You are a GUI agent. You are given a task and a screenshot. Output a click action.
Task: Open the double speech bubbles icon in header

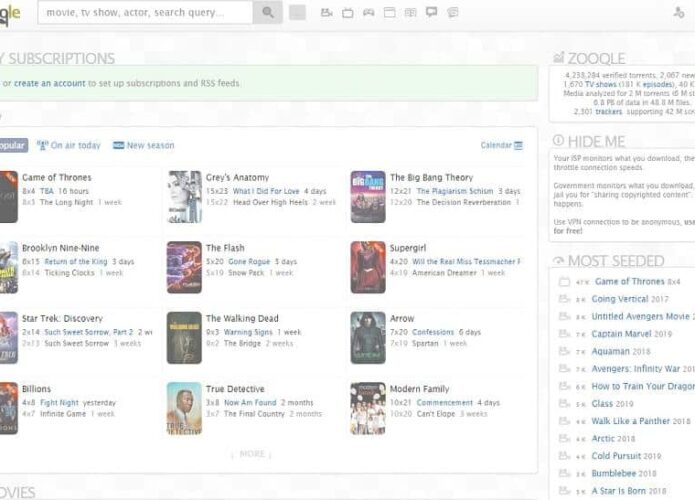coord(453,13)
